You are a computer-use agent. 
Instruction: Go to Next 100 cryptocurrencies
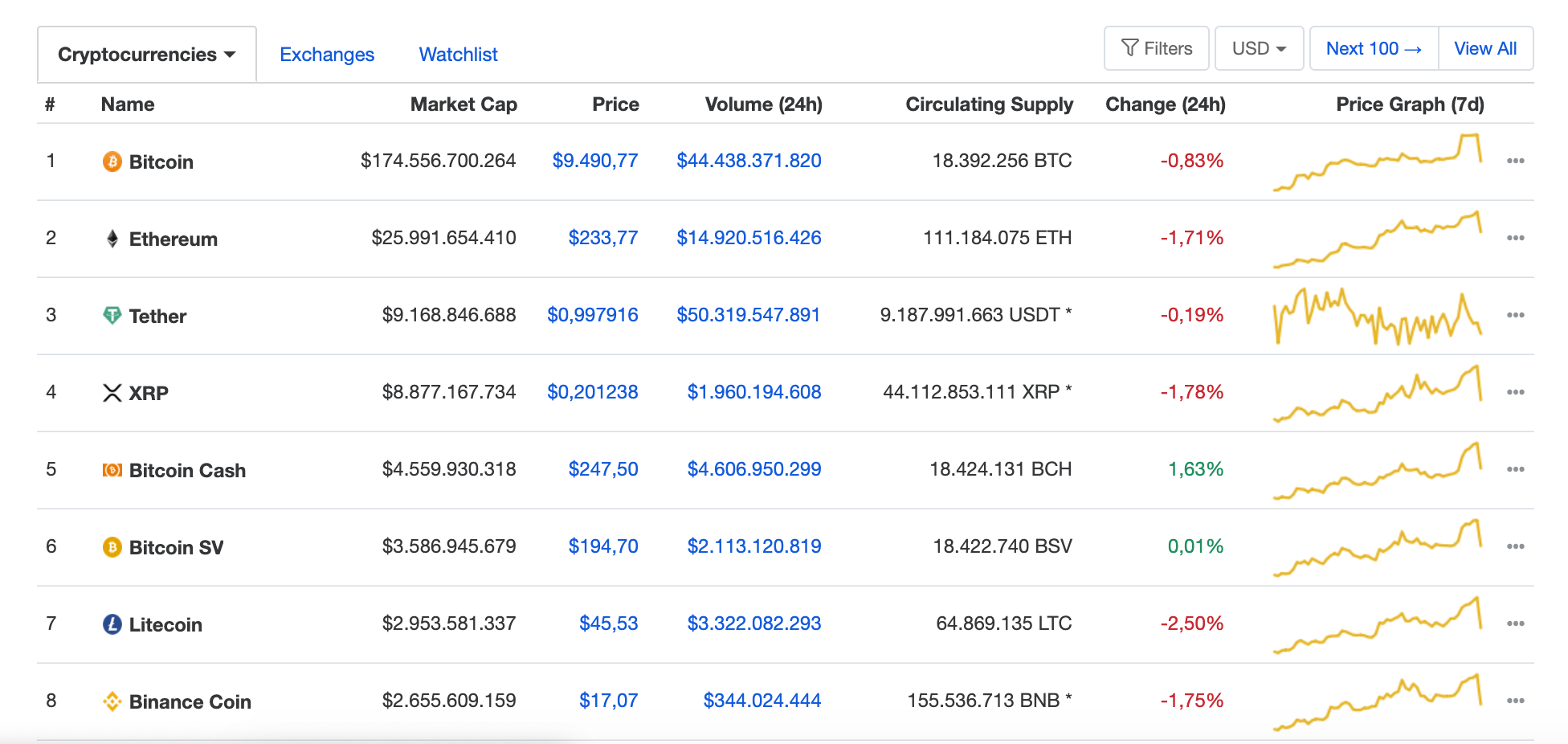tap(1374, 48)
